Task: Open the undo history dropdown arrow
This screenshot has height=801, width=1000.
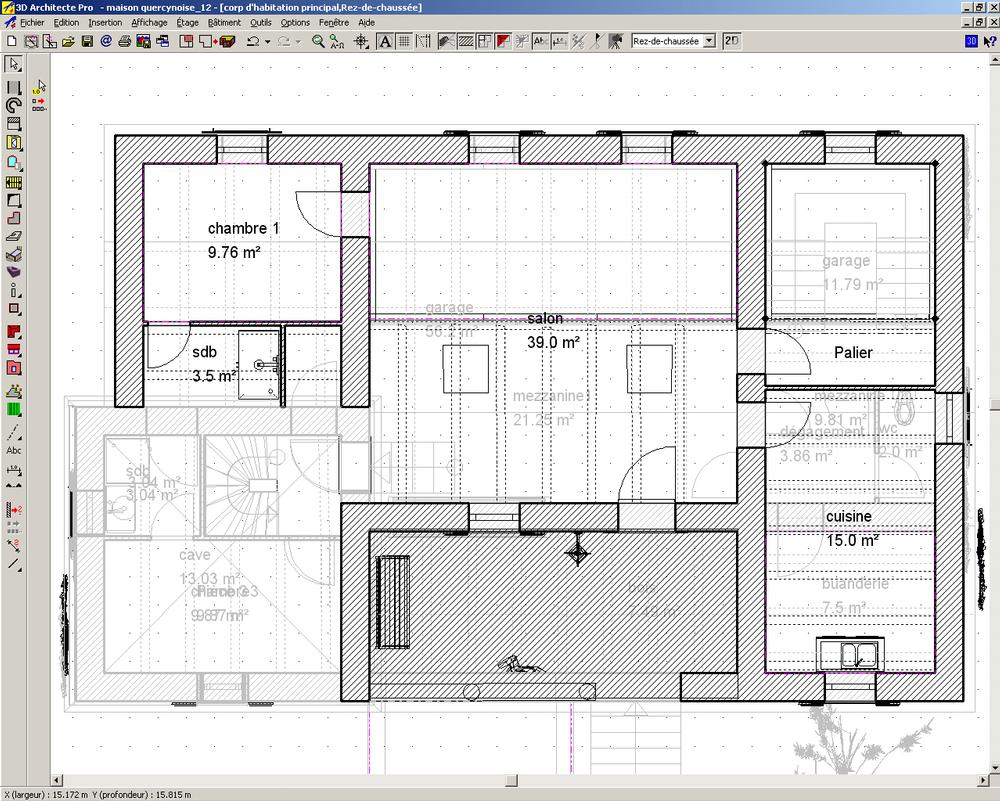Action: click(267, 42)
